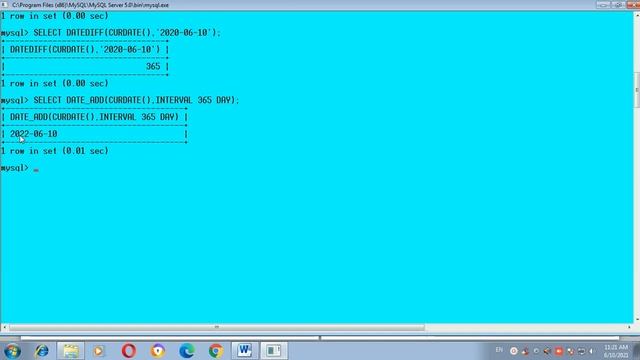Minimize the mysql.exe console window
The width and height of the screenshot is (640, 360).
[x=603, y=5]
